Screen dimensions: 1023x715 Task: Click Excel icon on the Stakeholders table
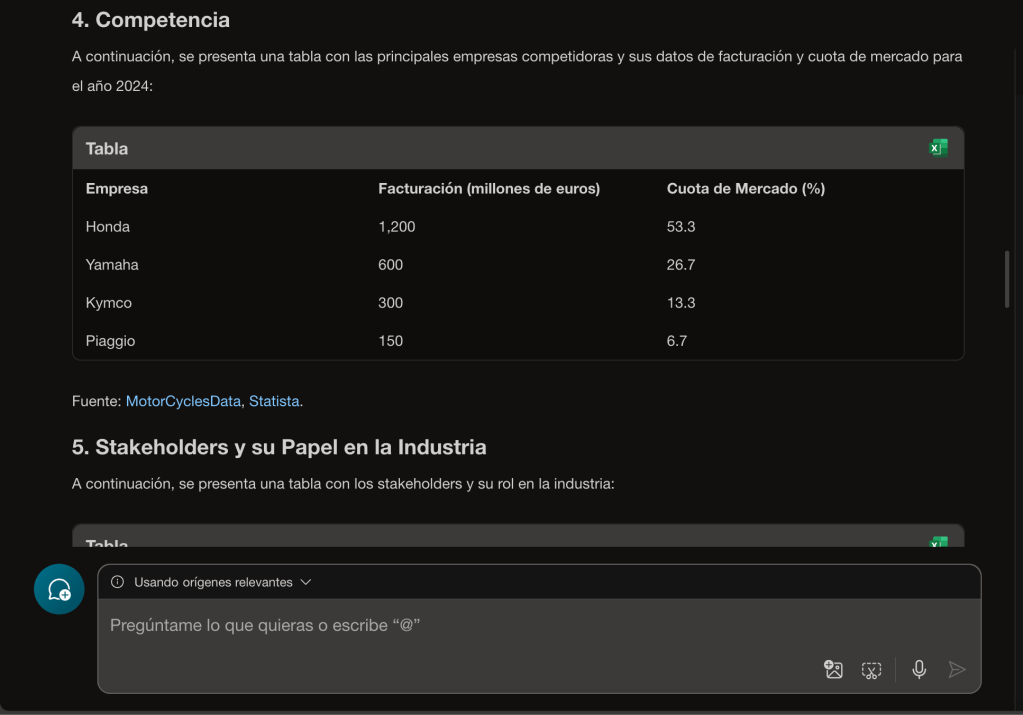point(938,541)
